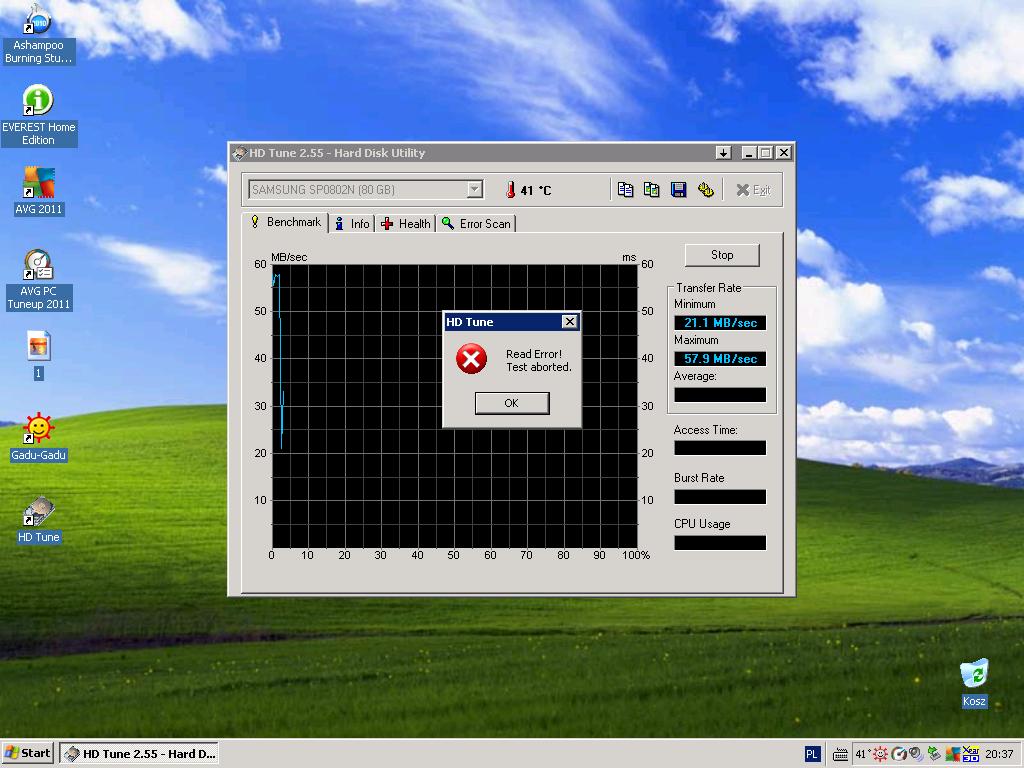Click HD Tune taskbar button
Screen dimensions: 1024x768
click(139, 754)
